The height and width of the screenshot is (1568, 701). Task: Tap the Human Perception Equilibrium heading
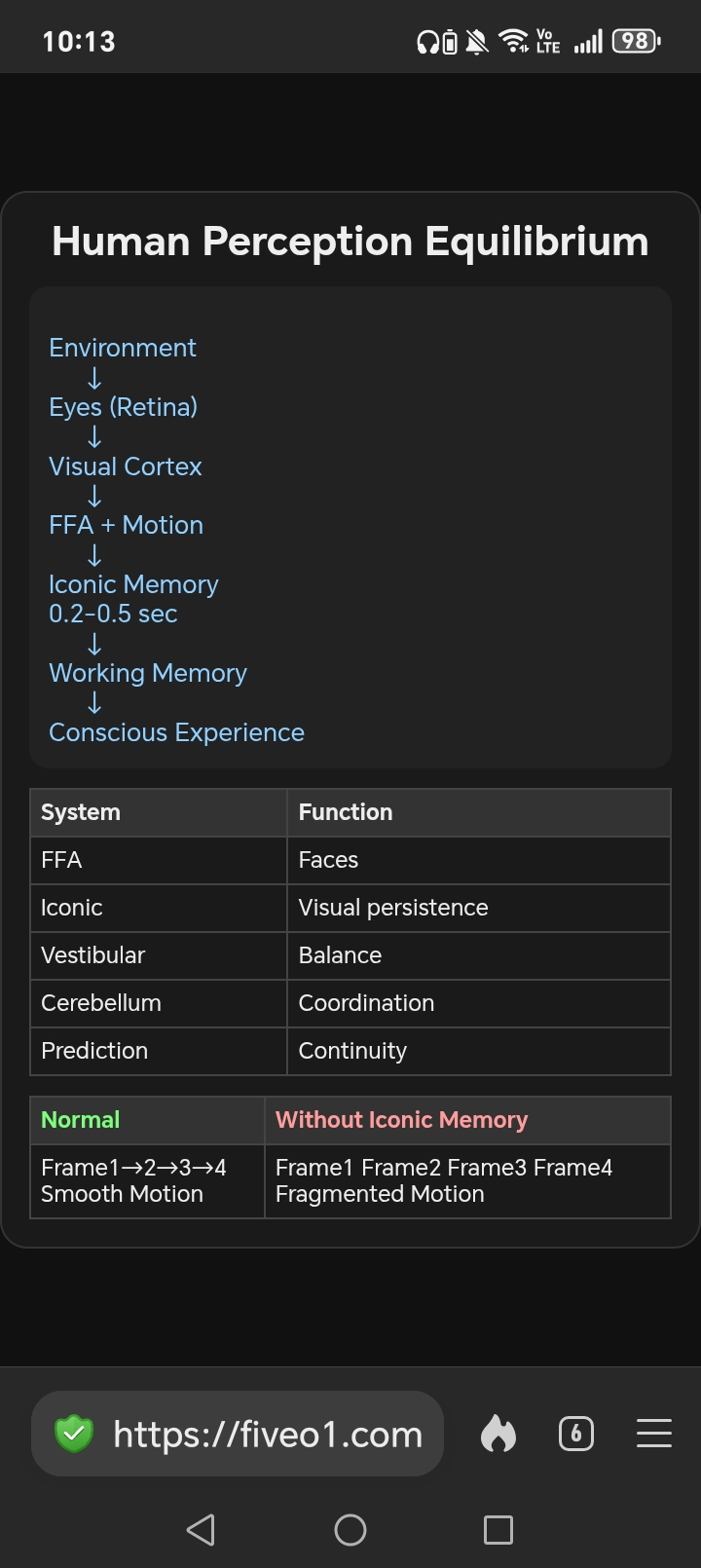(350, 241)
